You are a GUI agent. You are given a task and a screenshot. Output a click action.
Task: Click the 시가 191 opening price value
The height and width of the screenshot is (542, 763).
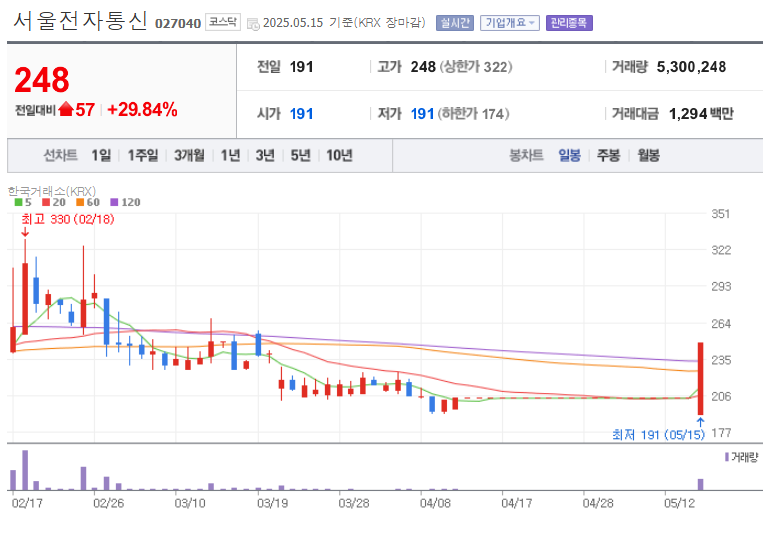(301, 113)
